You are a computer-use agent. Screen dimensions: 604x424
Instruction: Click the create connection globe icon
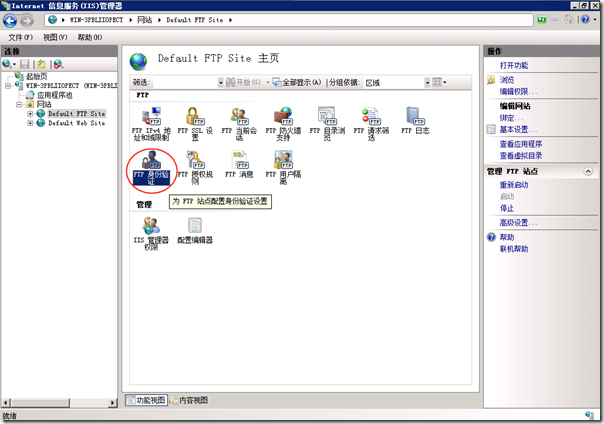point(7,64)
